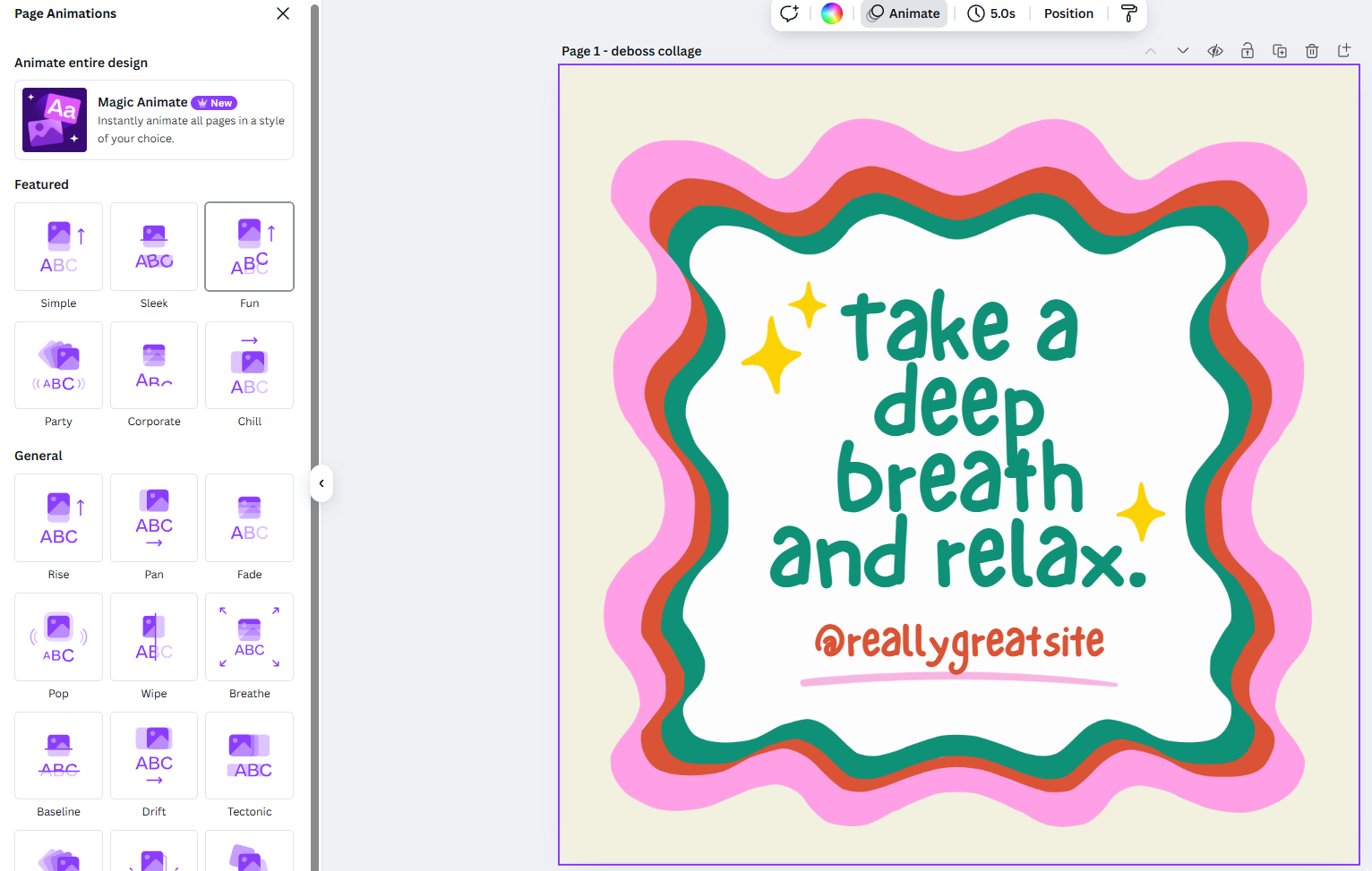Image resolution: width=1372 pixels, height=871 pixels.
Task: Select the copy style paint roller tool
Action: coord(1128,13)
